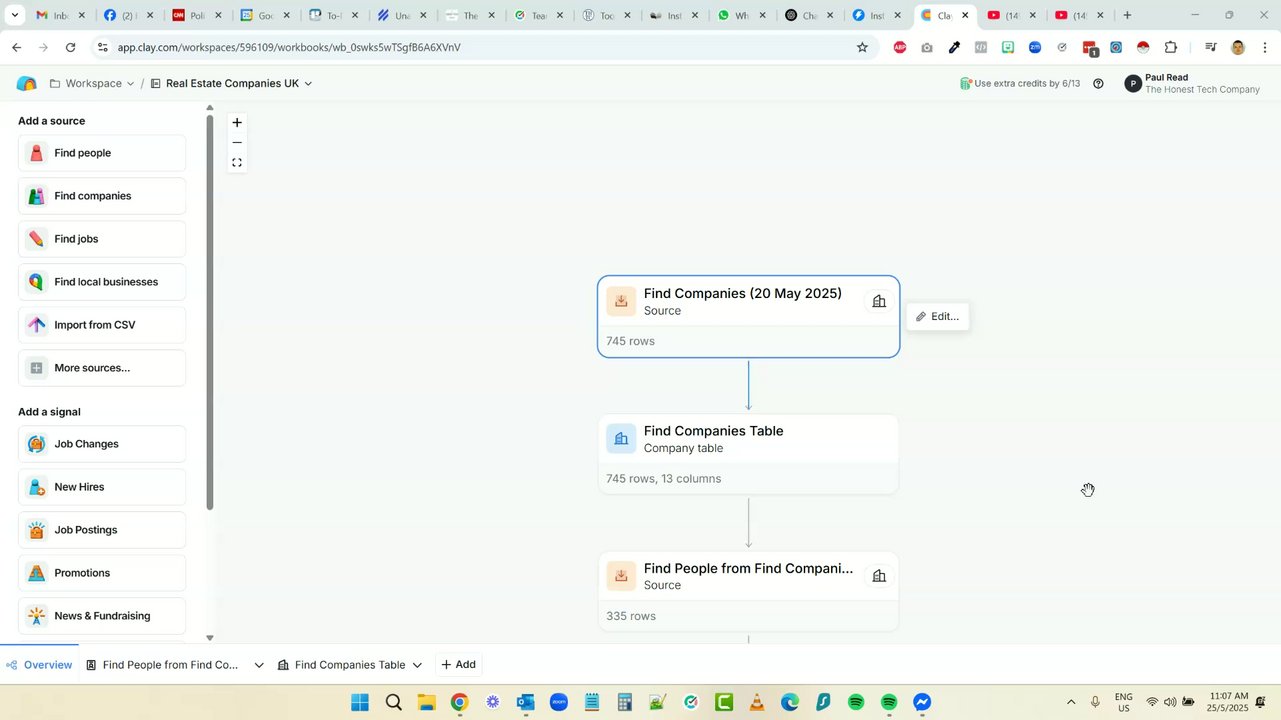Click the New Hires signal icon
Image resolution: width=1281 pixels, height=720 pixels.
36,487
